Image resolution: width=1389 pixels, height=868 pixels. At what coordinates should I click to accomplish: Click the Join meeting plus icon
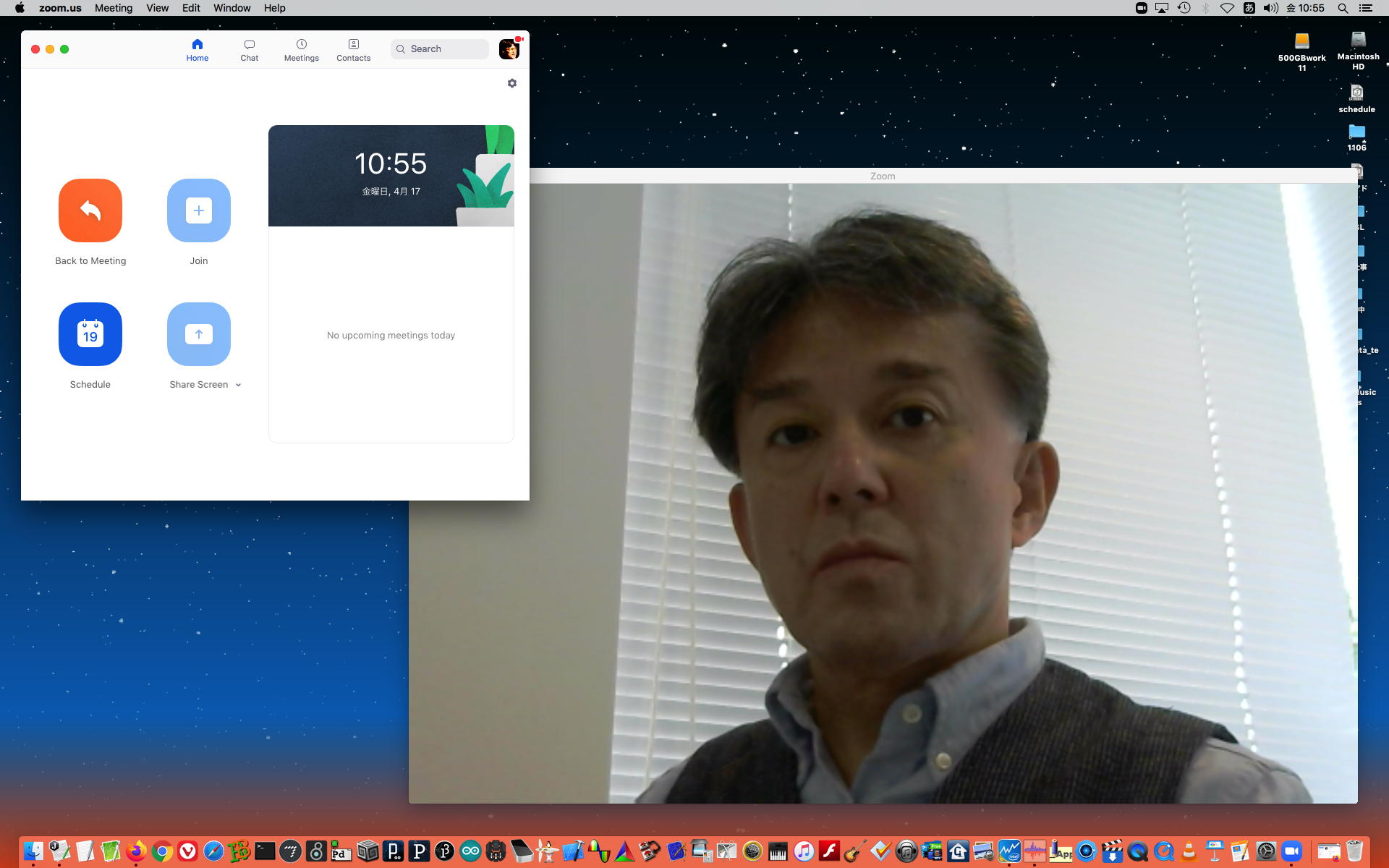click(199, 210)
